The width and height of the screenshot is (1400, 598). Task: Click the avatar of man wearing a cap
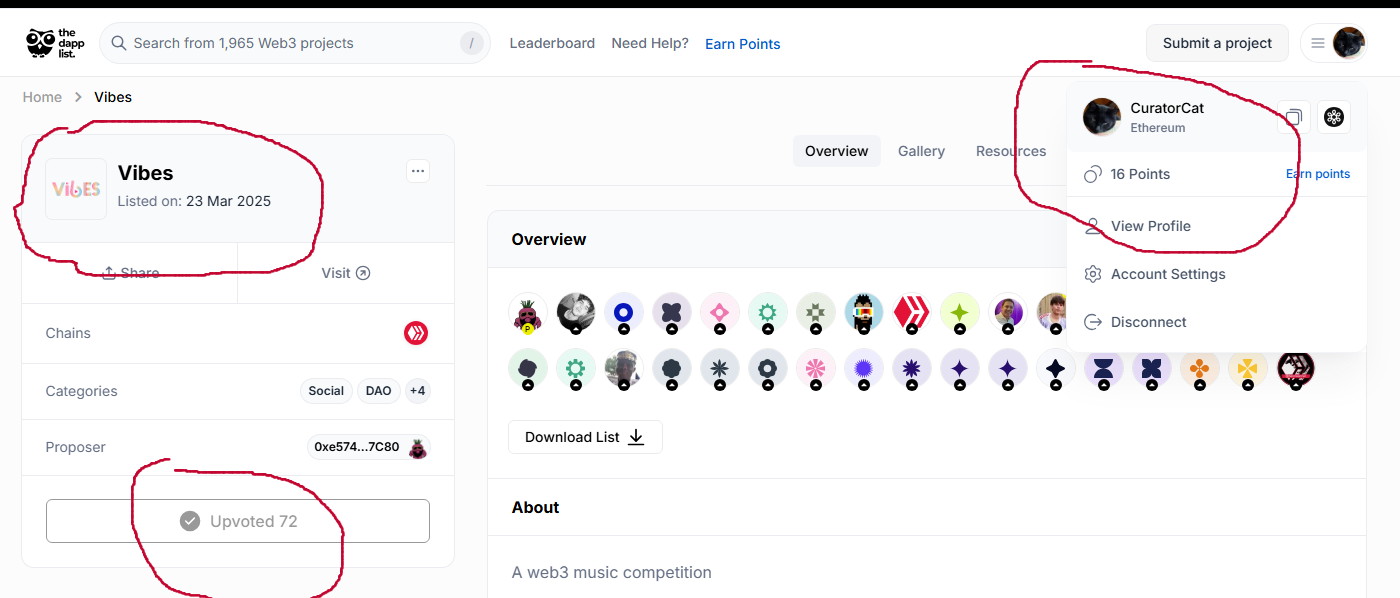click(624, 369)
